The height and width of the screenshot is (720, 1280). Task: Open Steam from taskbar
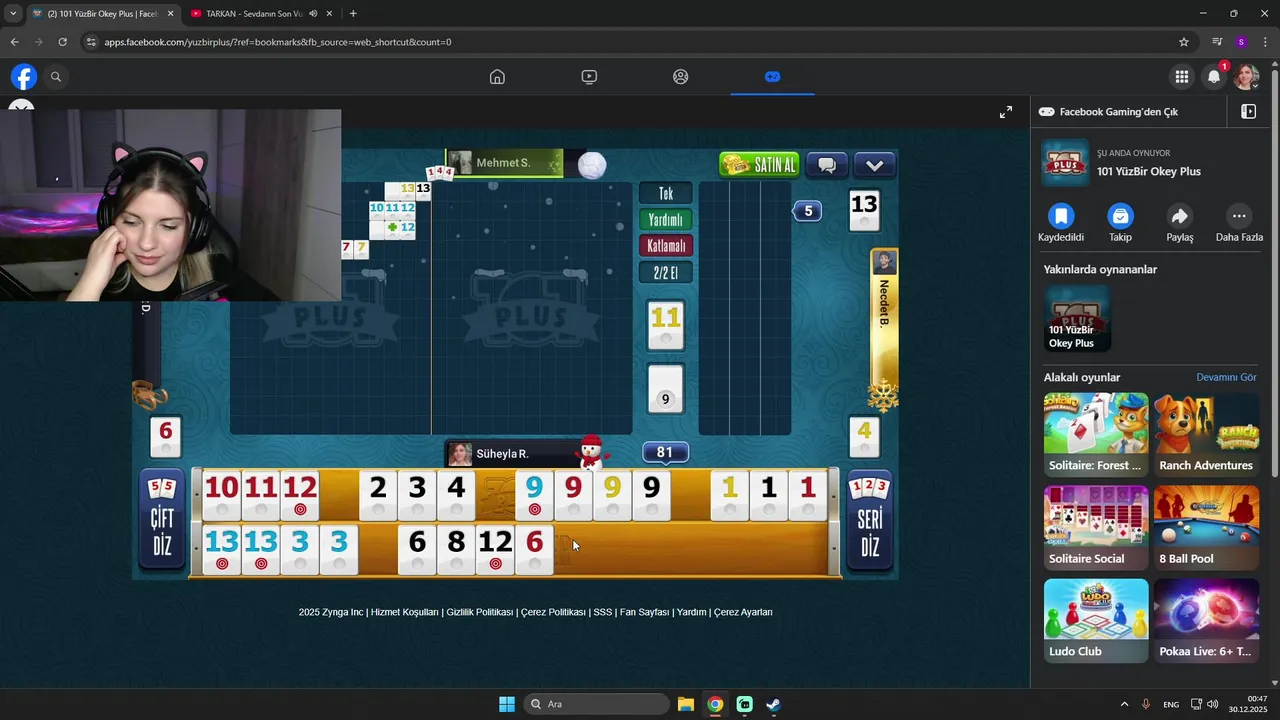[773, 704]
